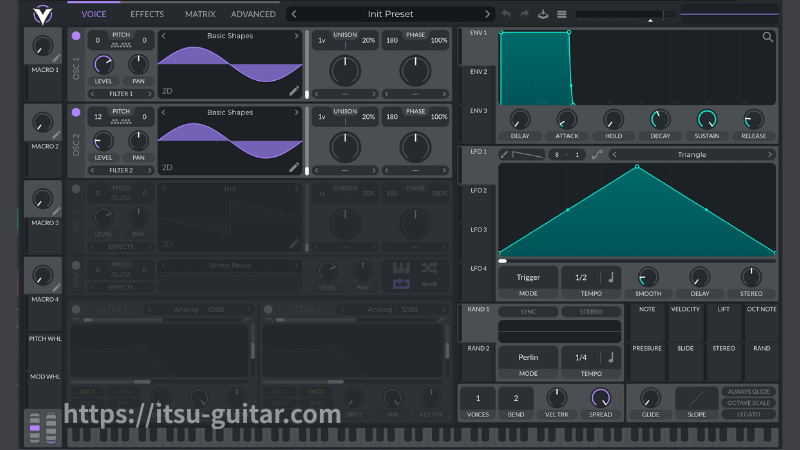Switch to the Matrix tab
Screen dimensions: 800x450
[x=200, y=14]
